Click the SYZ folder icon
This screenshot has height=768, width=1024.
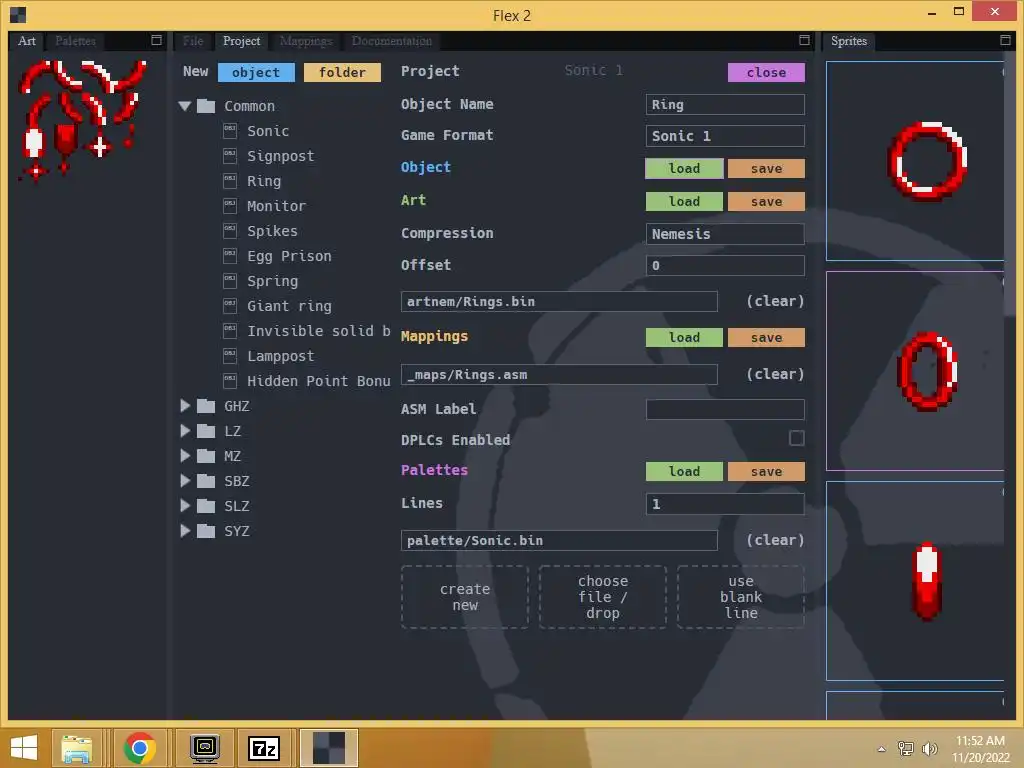206,531
